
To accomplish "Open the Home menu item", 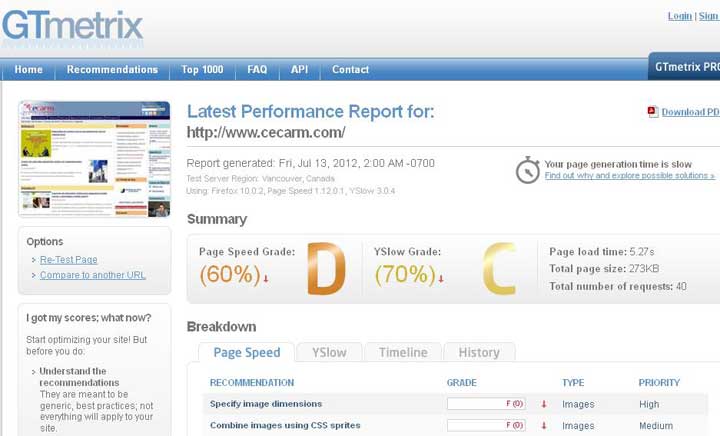I will 29,70.
